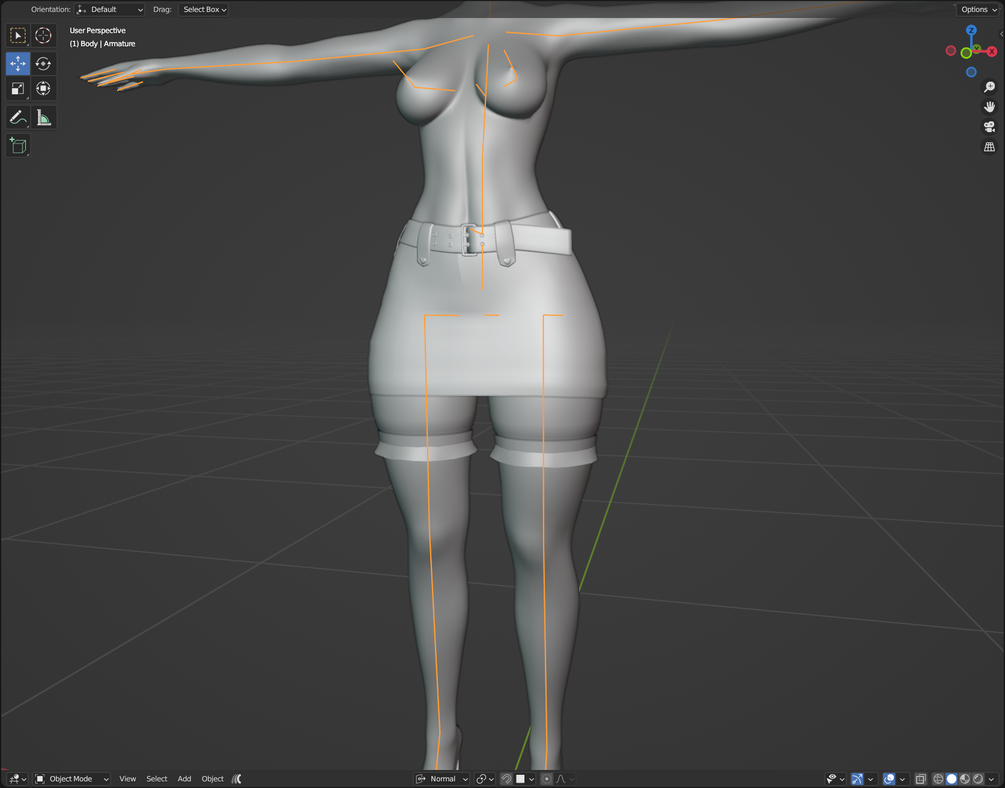
Task: Select material preview shading
Action: [965, 779]
